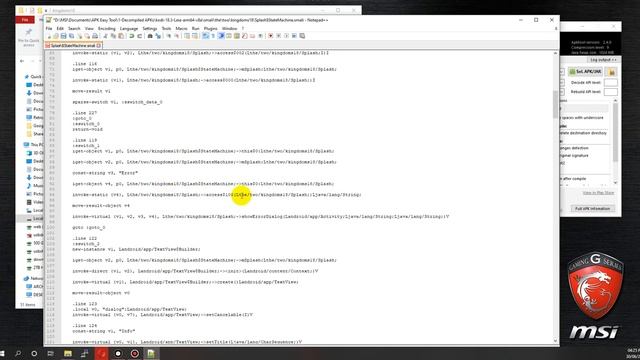This screenshot has width=640, height=360.
Task: Click the const-string v3, "Error" line
Action: click(x=105, y=173)
